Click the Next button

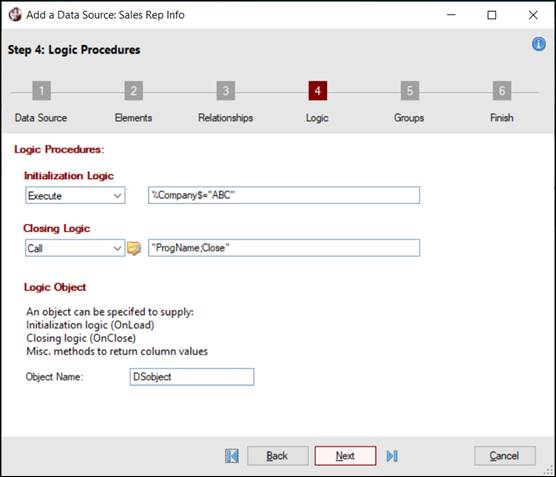345,456
